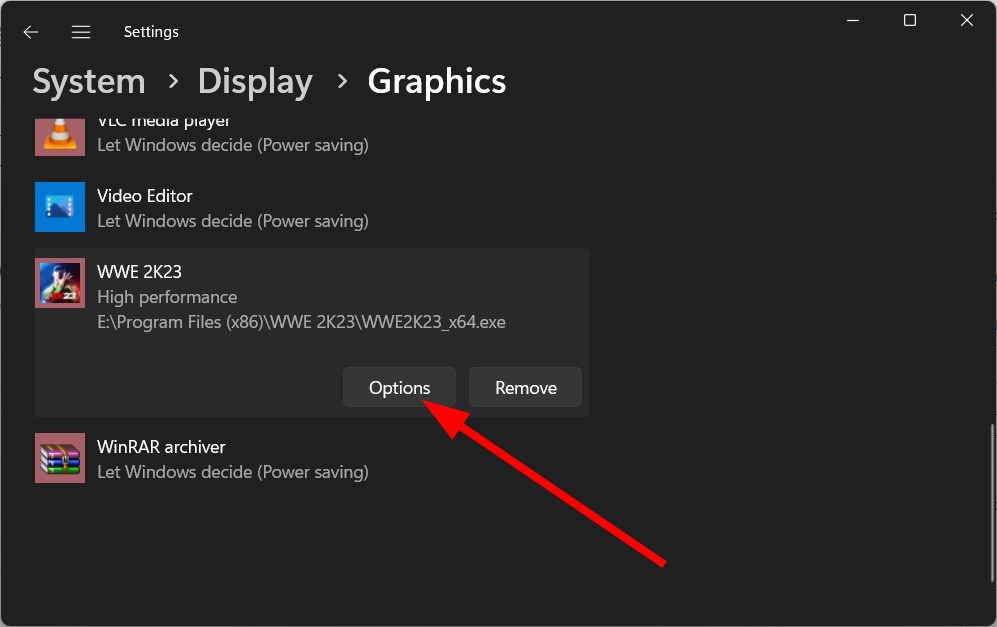Click the VLC media player icon

pos(59,136)
